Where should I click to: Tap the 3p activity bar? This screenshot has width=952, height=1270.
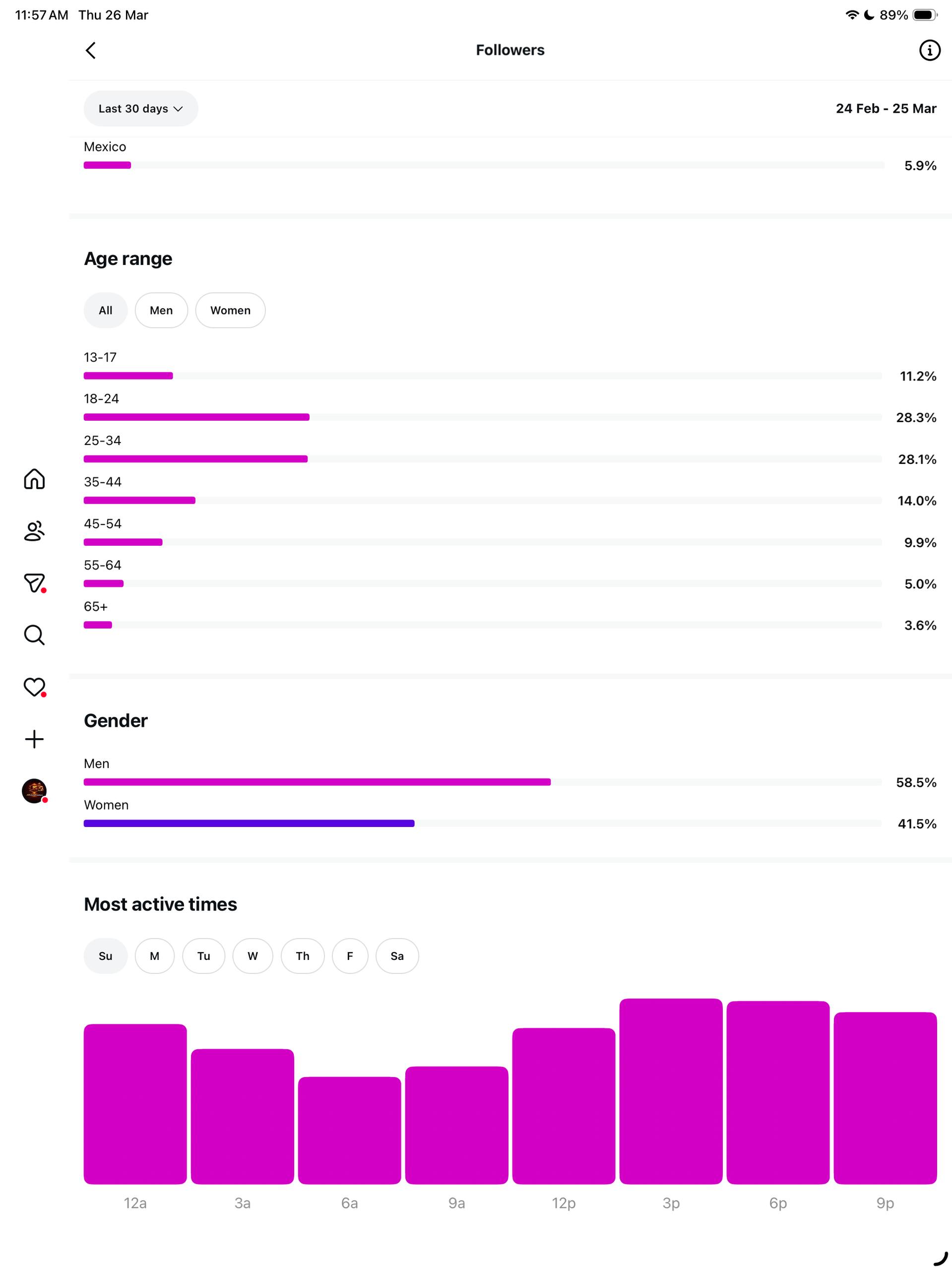click(x=671, y=1091)
